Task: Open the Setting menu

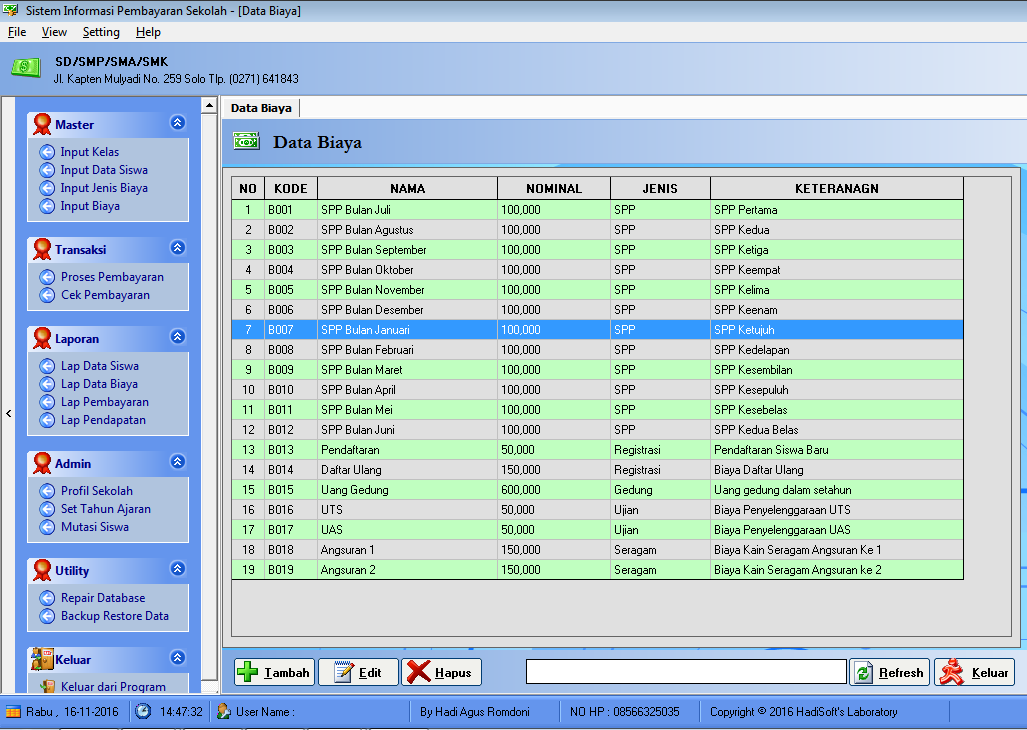Action: tap(101, 32)
